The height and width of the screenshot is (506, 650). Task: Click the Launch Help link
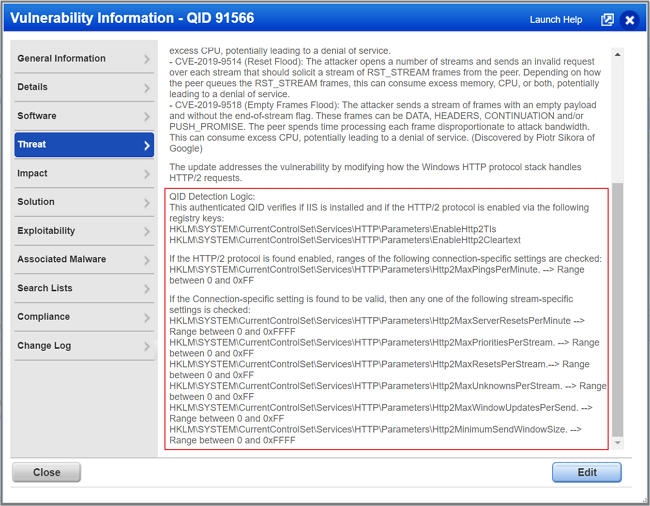click(556, 20)
